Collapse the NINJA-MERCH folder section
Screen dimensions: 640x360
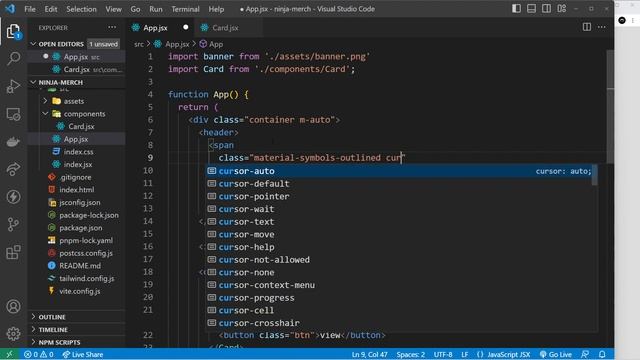coord(33,82)
